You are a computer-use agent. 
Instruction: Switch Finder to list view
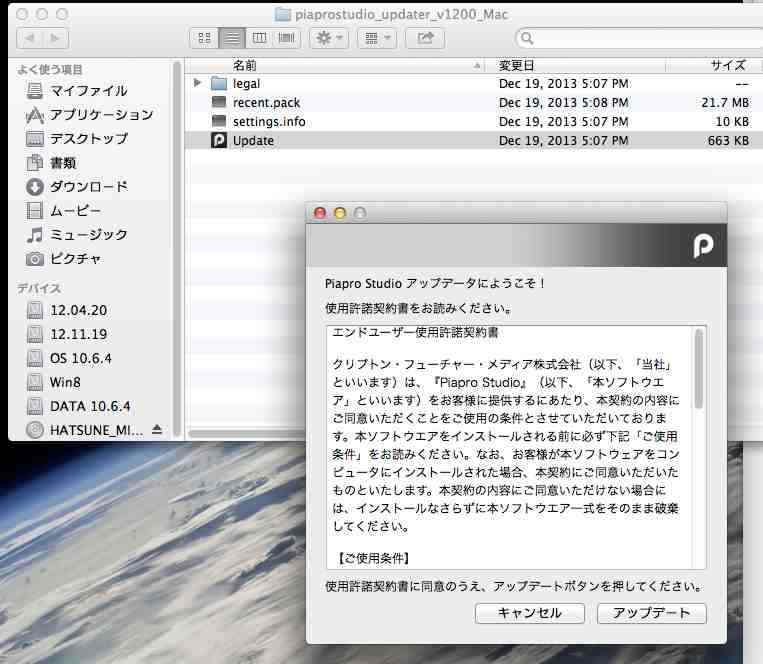click(232, 38)
